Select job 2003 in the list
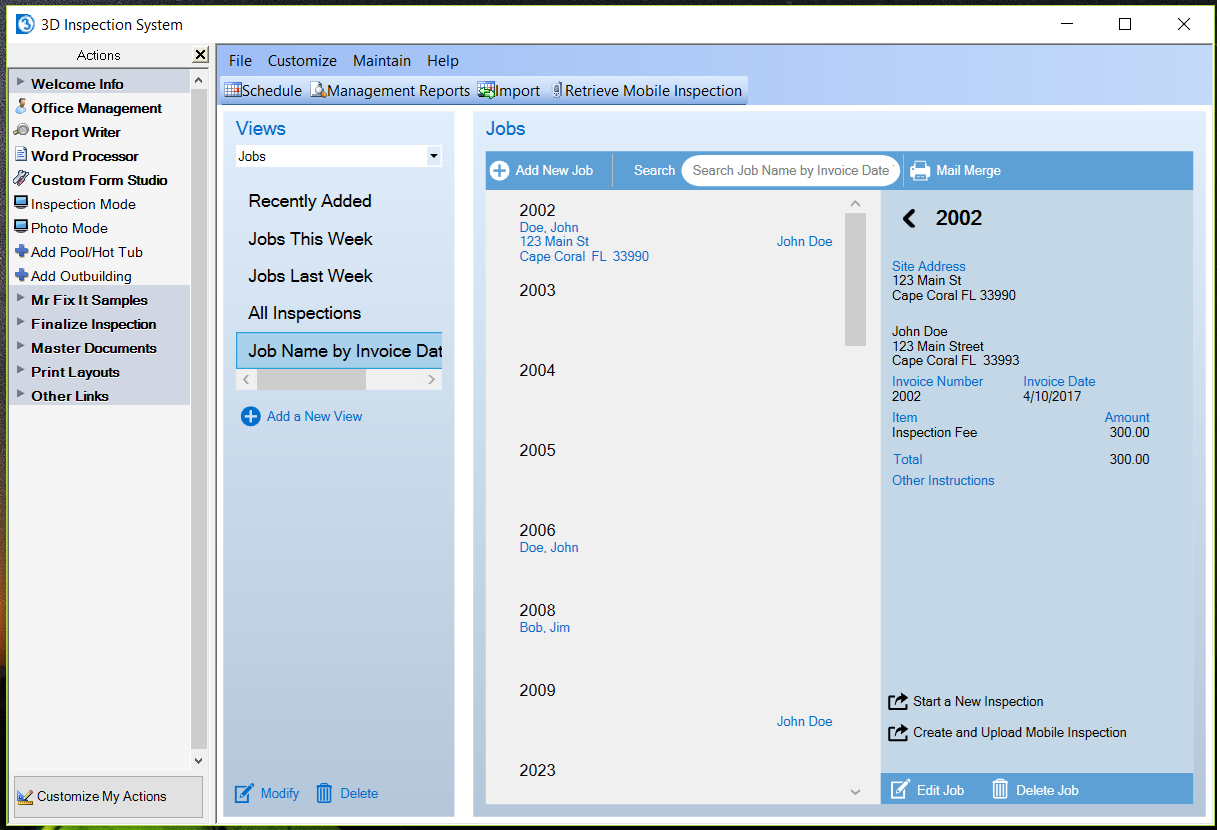 pos(537,290)
